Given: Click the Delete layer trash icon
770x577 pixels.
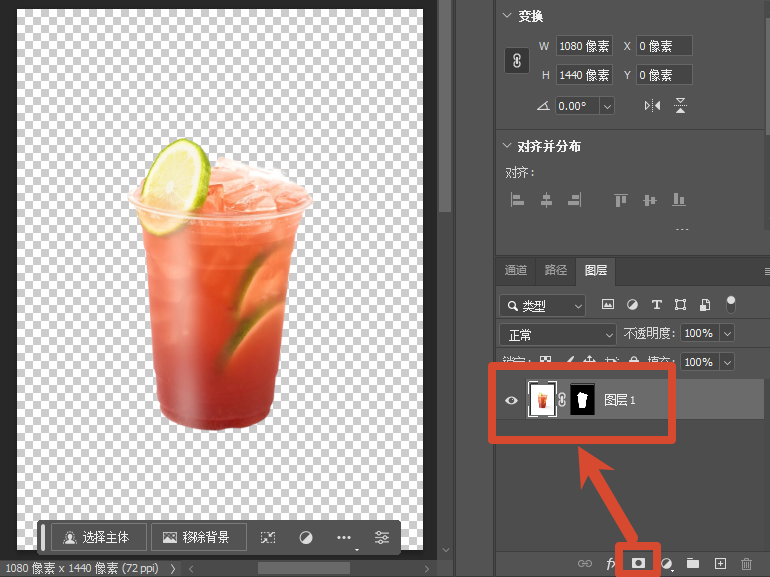Looking at the screenshot, I should click(x=746, y=563).
